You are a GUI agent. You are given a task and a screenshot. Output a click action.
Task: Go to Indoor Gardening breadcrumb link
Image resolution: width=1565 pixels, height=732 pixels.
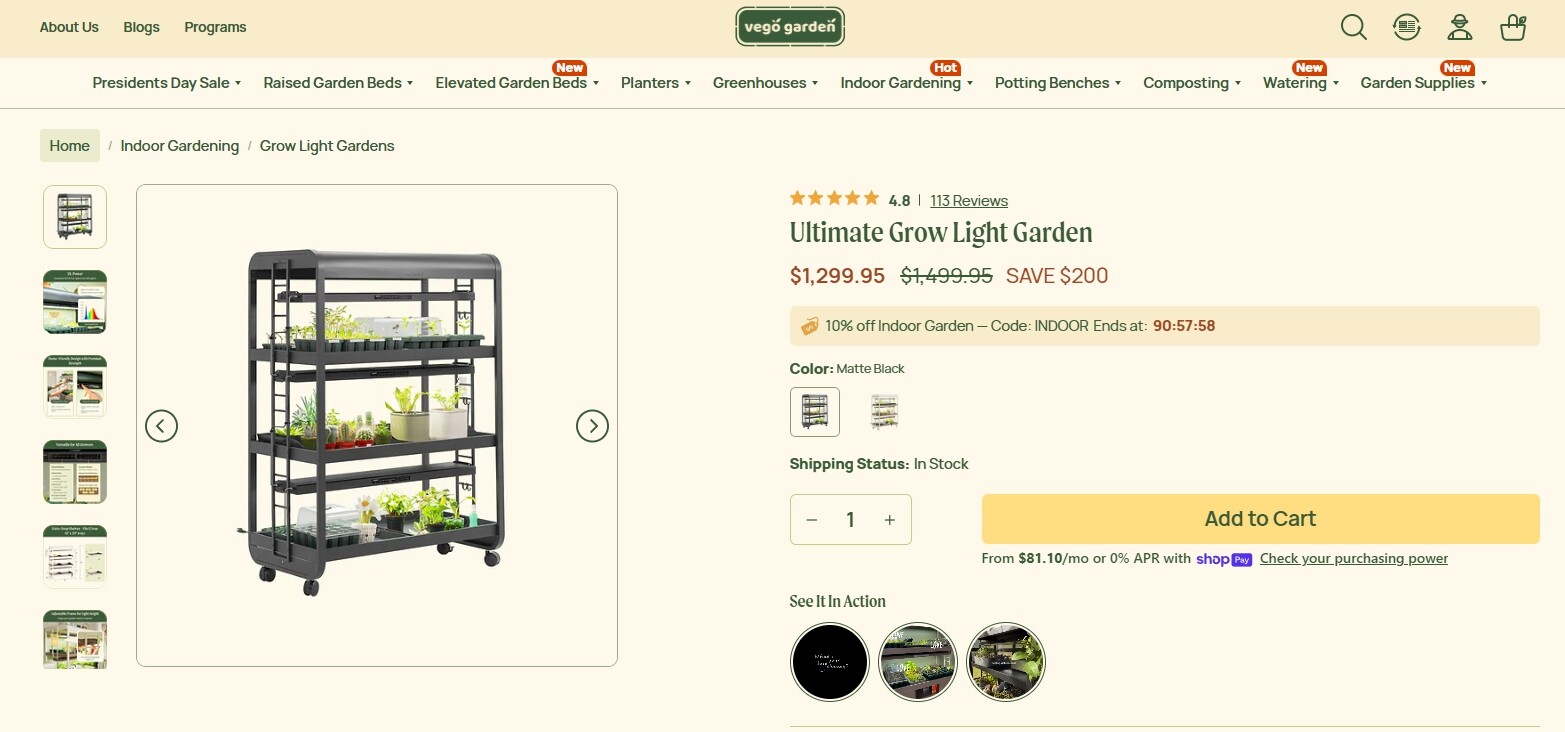pyautogui.click(x=180, y=146)
